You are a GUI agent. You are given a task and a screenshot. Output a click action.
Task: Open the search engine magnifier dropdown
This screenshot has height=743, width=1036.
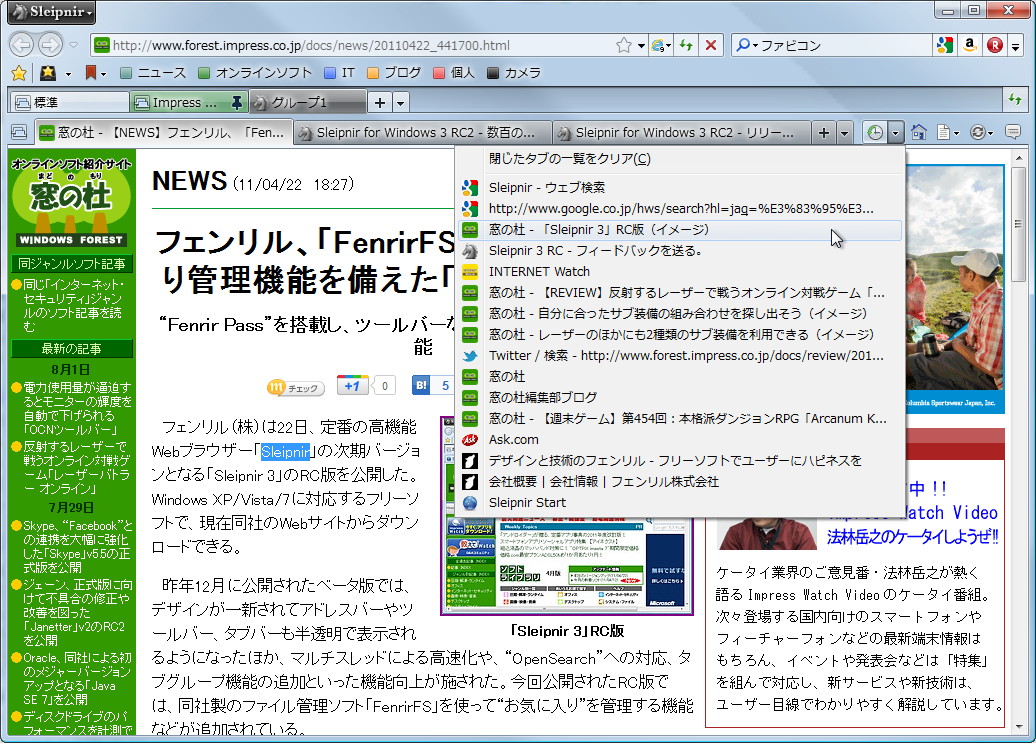pos(747,45)
